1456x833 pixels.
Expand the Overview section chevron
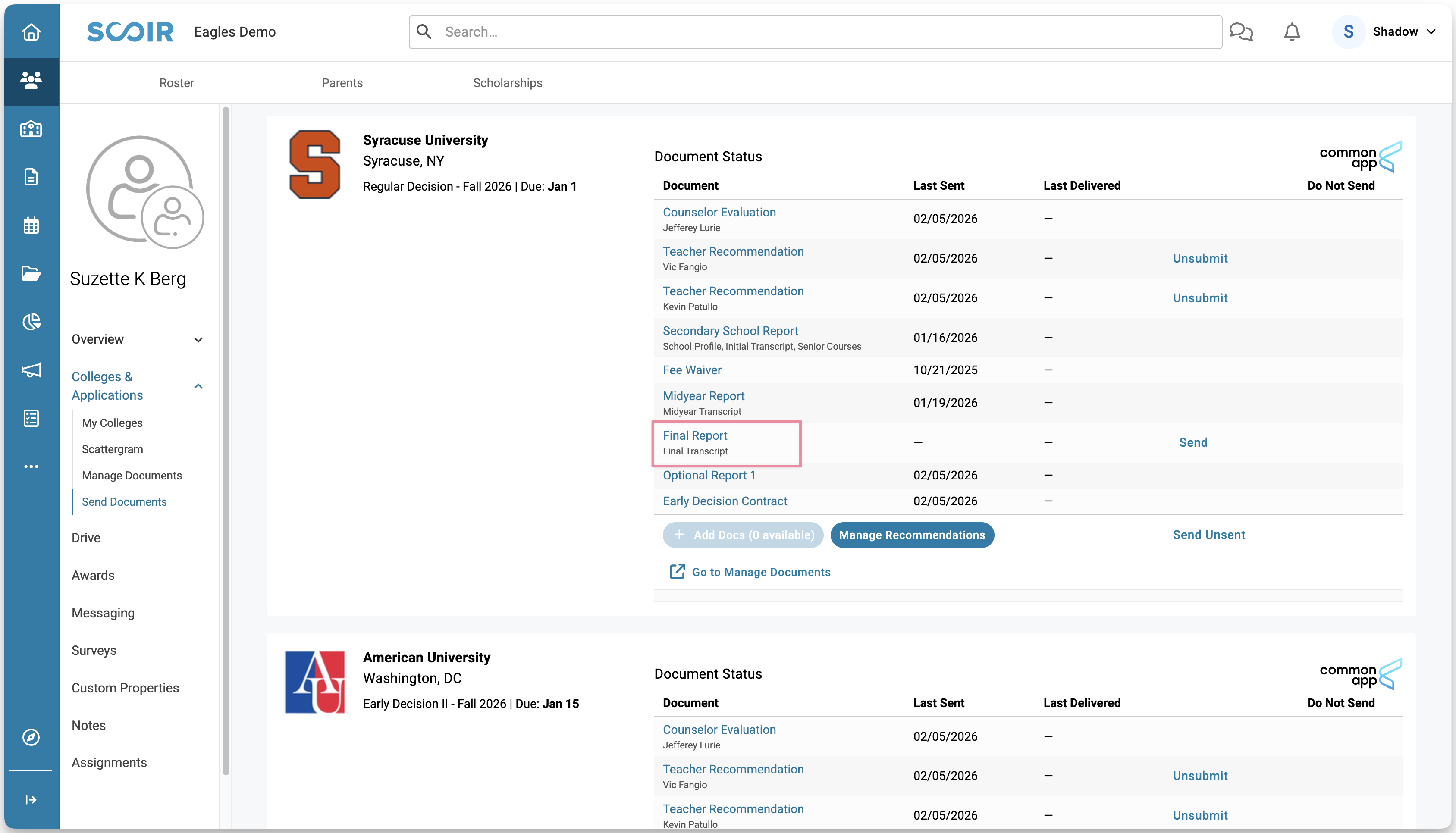click(x=198, y=340)
